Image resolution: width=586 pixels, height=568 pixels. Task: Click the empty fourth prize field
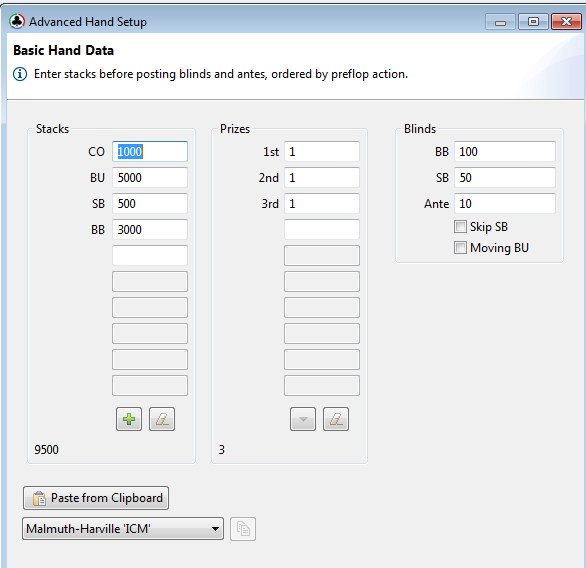[x=322, y=229]
